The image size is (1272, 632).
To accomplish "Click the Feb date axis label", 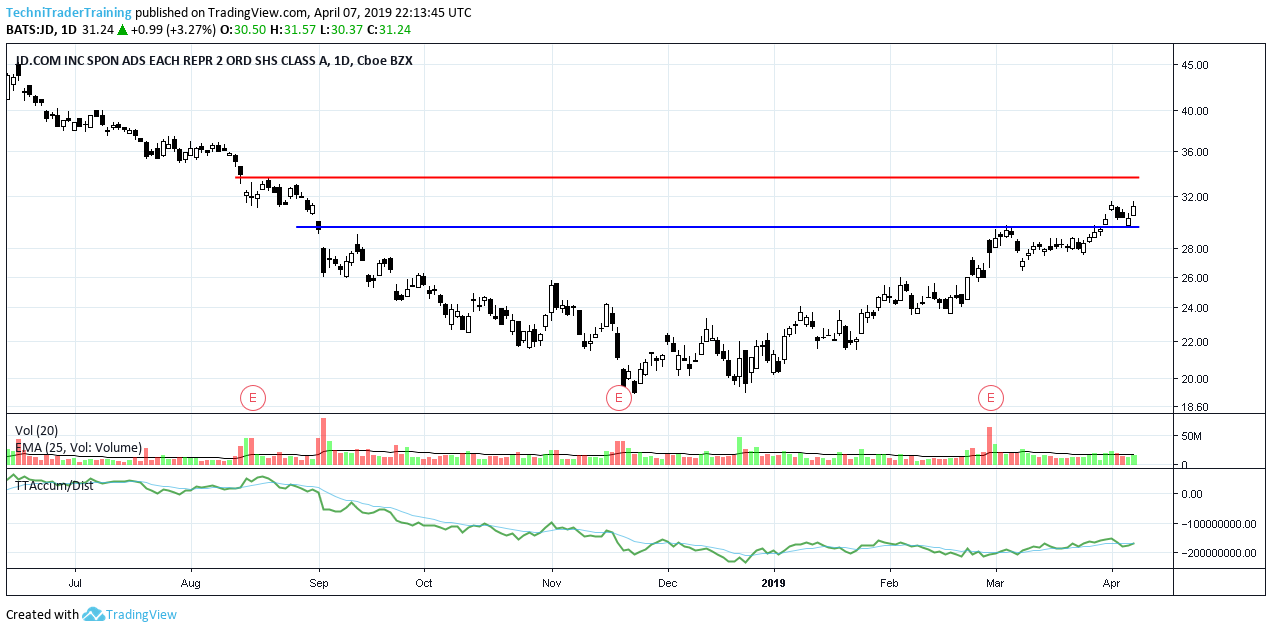I will point(890,581).
